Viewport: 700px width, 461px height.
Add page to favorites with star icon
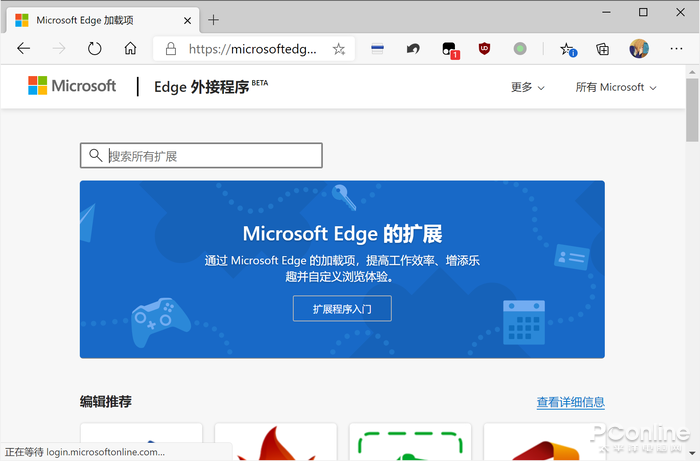[338, 49]
